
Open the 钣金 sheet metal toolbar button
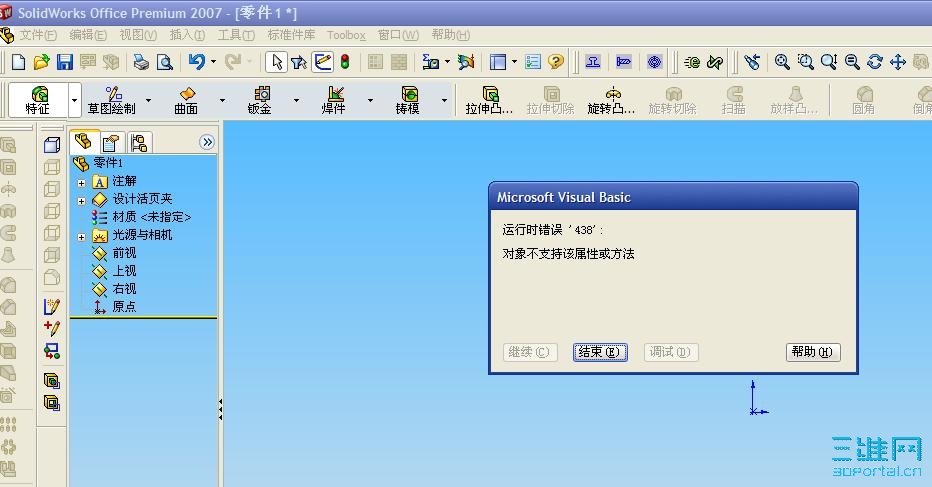point(260,100)
